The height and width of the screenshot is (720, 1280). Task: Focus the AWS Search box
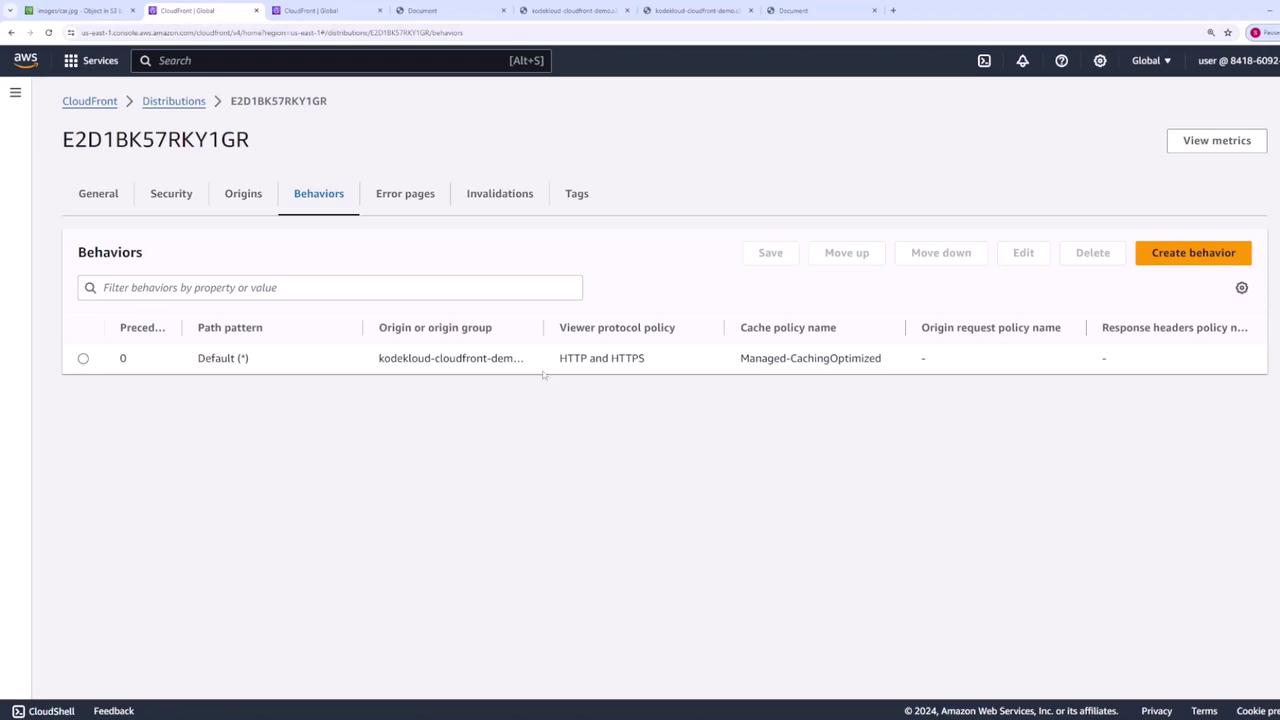[341, 61]
